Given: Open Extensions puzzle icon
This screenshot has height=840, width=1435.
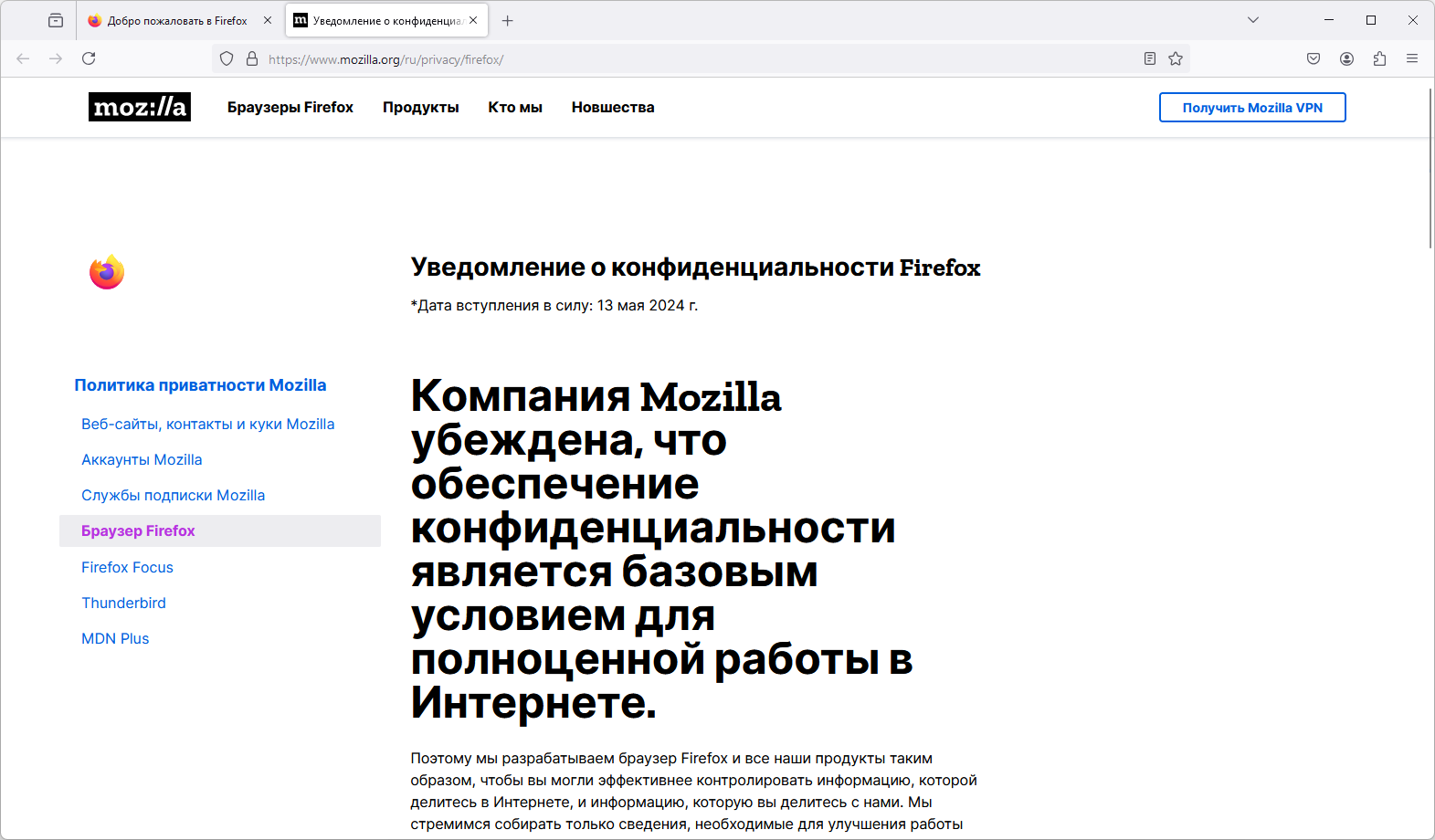Looking at the screenshot, I should [x=1379, y=58].
